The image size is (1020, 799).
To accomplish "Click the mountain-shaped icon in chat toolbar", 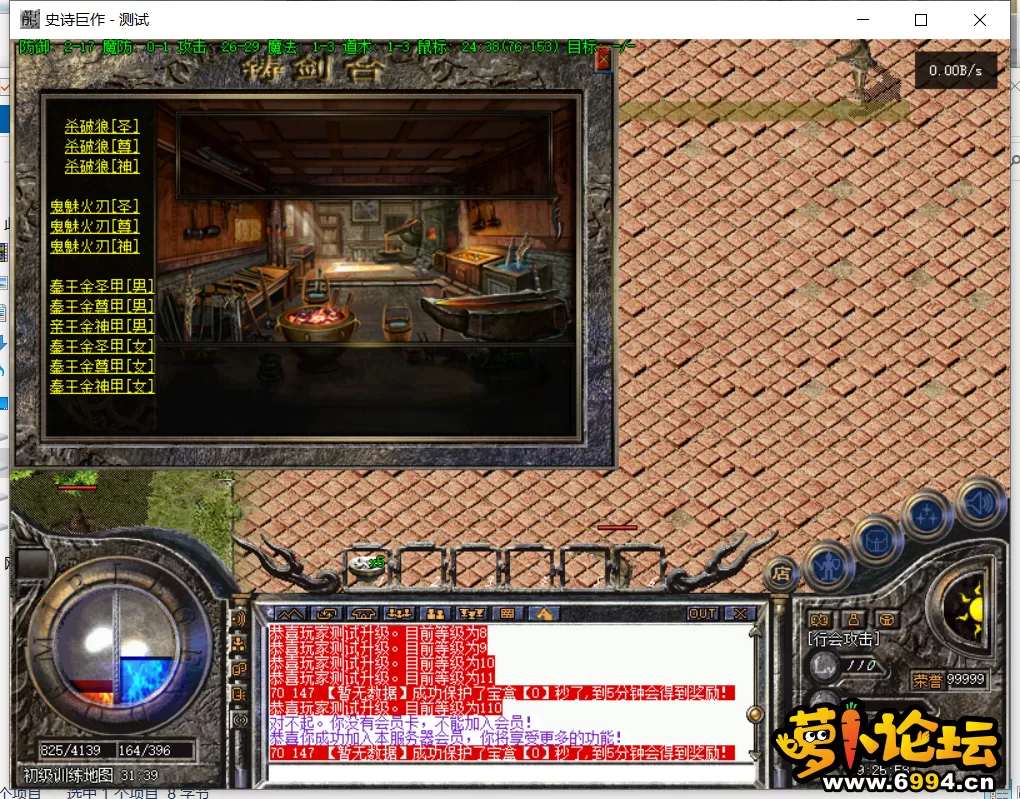I will (x=290, y=614).
